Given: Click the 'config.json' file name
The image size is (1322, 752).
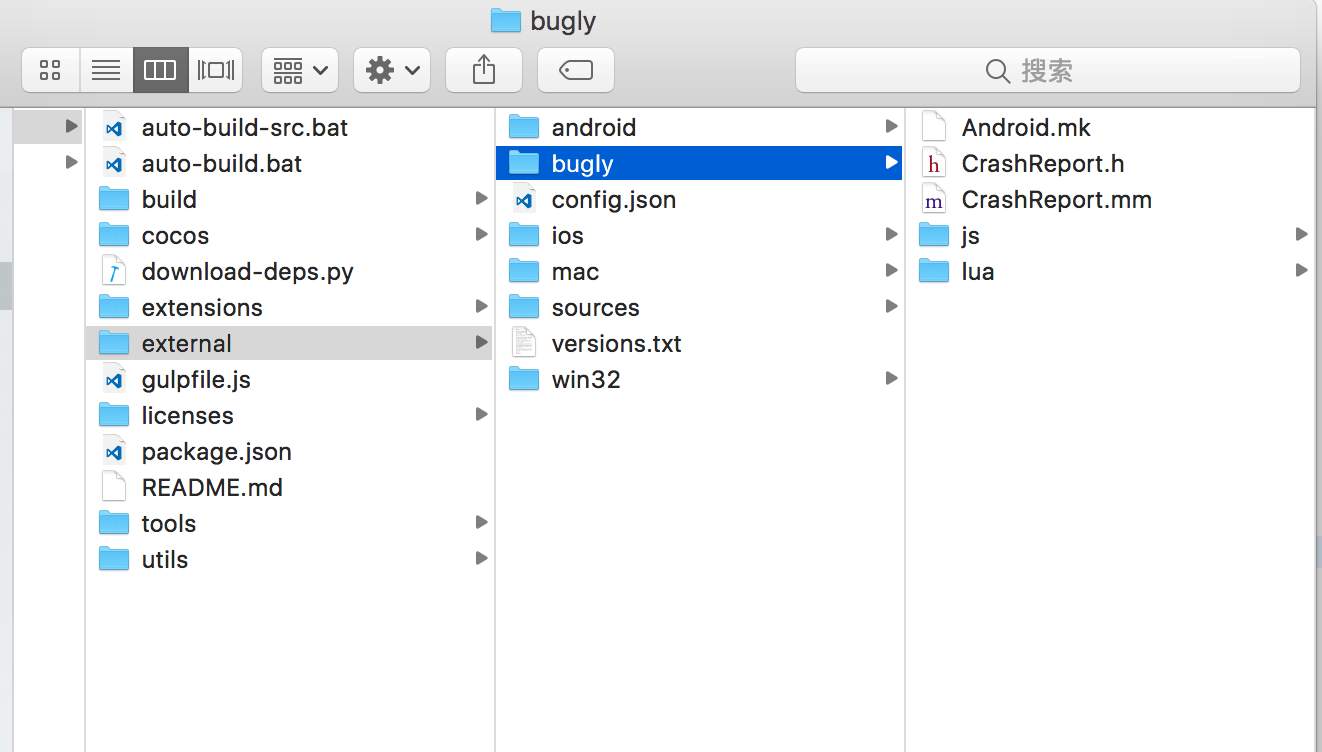Looking at the screenshot, I should pyautogui.click(x=614, y=201).
